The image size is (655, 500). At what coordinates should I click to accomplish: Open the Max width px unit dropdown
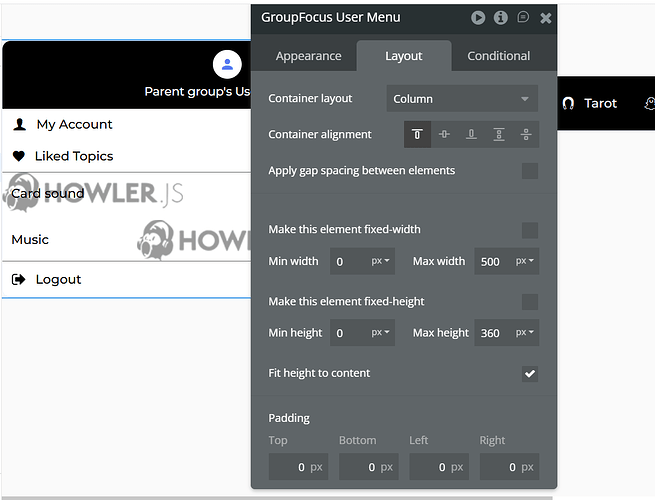pos(525,261)
